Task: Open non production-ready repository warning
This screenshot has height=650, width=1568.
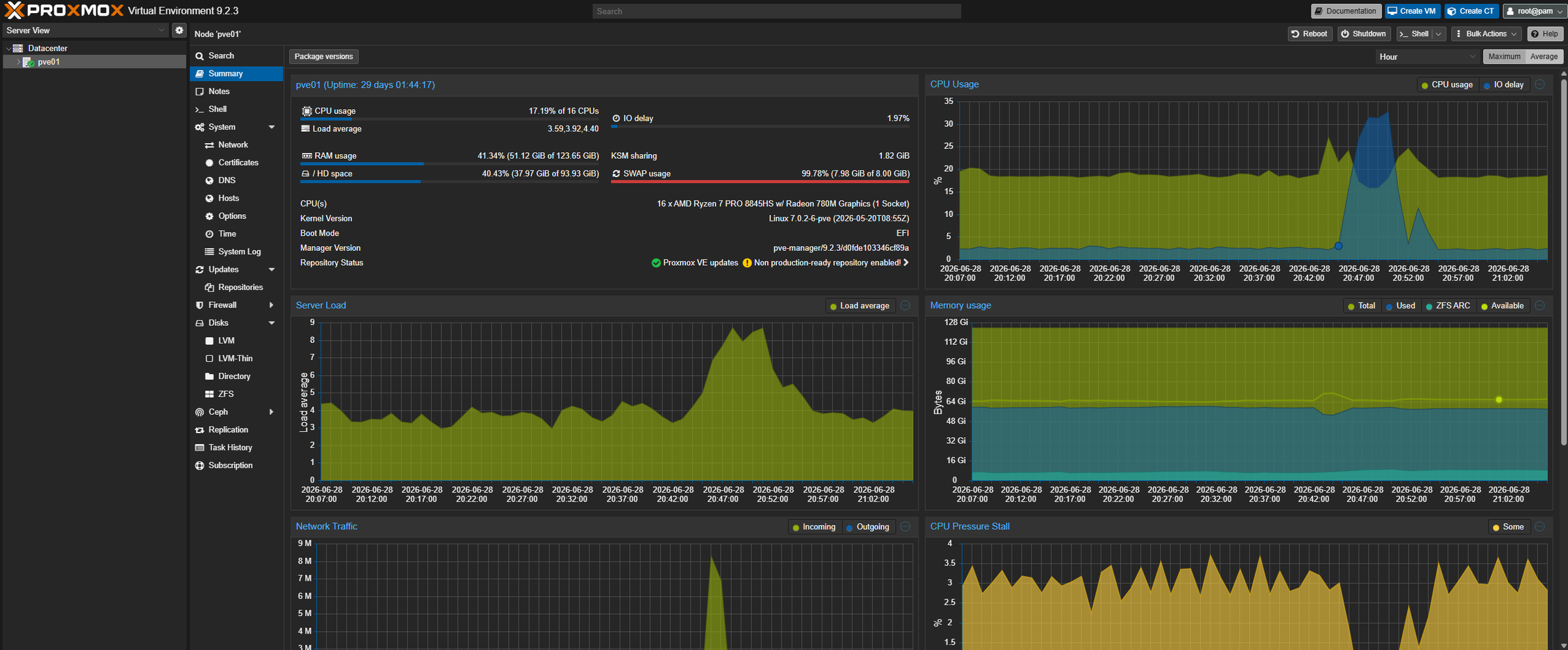Action: click(x=826, y=263)
